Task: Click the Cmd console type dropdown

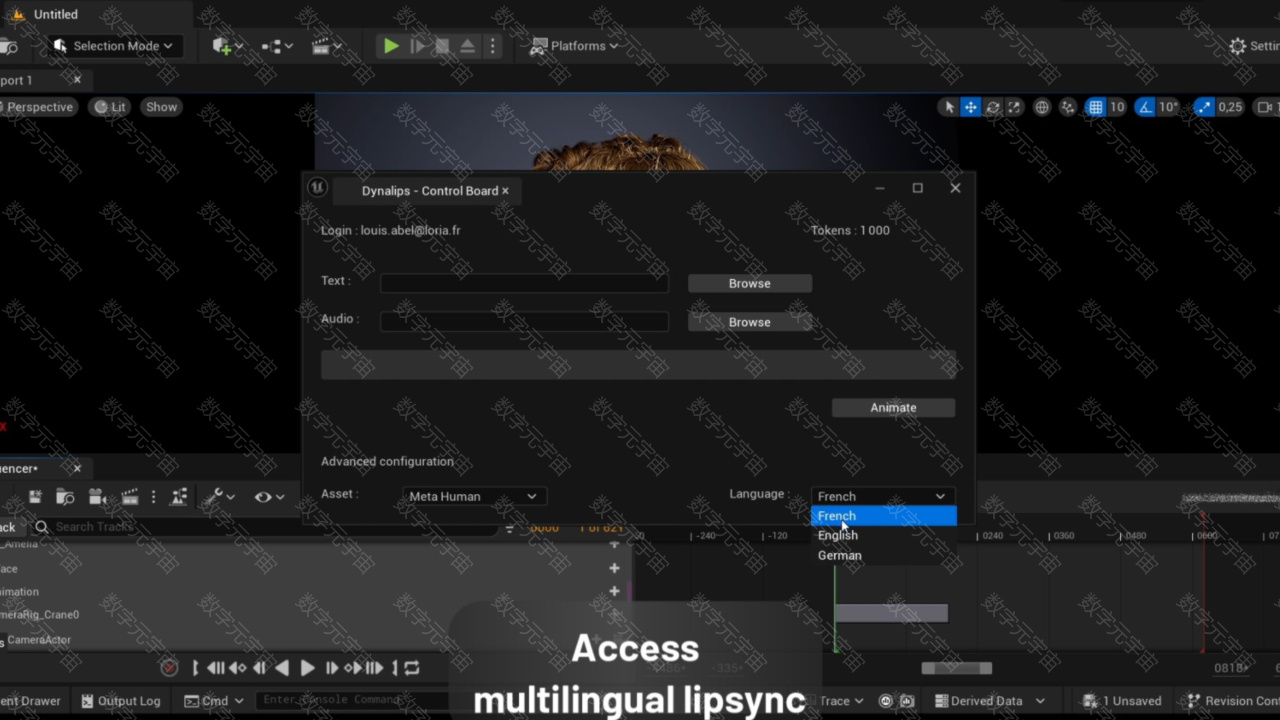Action: coord(214,701)
